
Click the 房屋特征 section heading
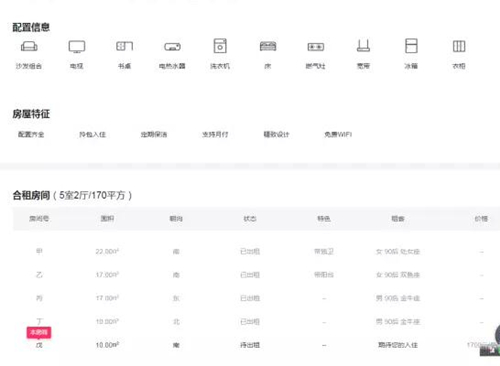pyautogui.click(x=31, y=114)
